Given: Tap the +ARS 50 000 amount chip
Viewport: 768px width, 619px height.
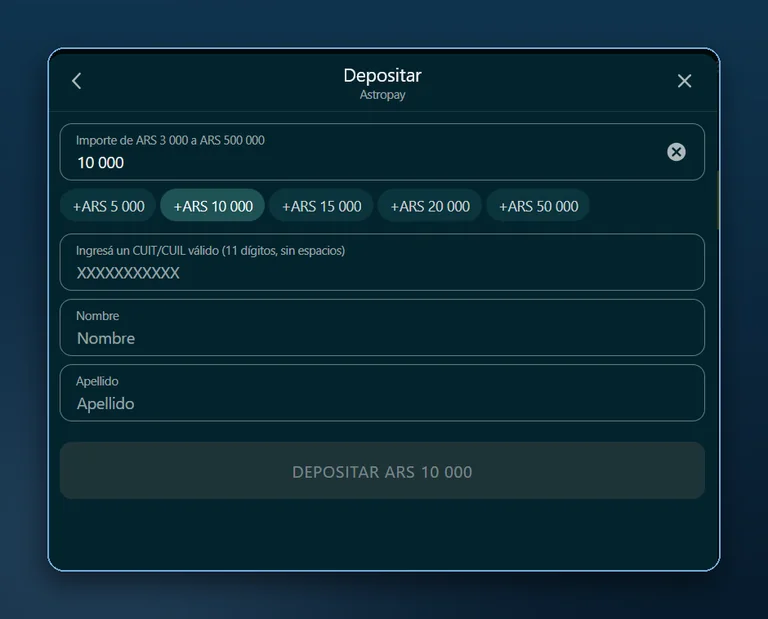Looking at the screenshot, I should (x=538, y=206).
